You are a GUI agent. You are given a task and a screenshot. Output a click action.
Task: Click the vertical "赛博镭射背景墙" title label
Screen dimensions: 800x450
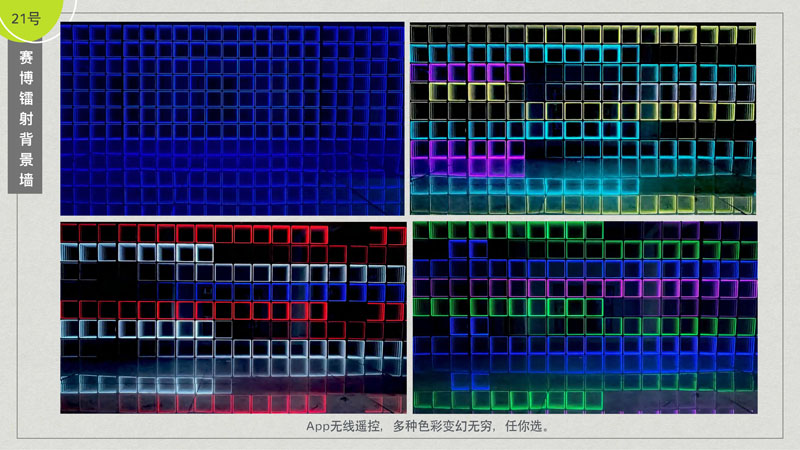pos(26,118)
